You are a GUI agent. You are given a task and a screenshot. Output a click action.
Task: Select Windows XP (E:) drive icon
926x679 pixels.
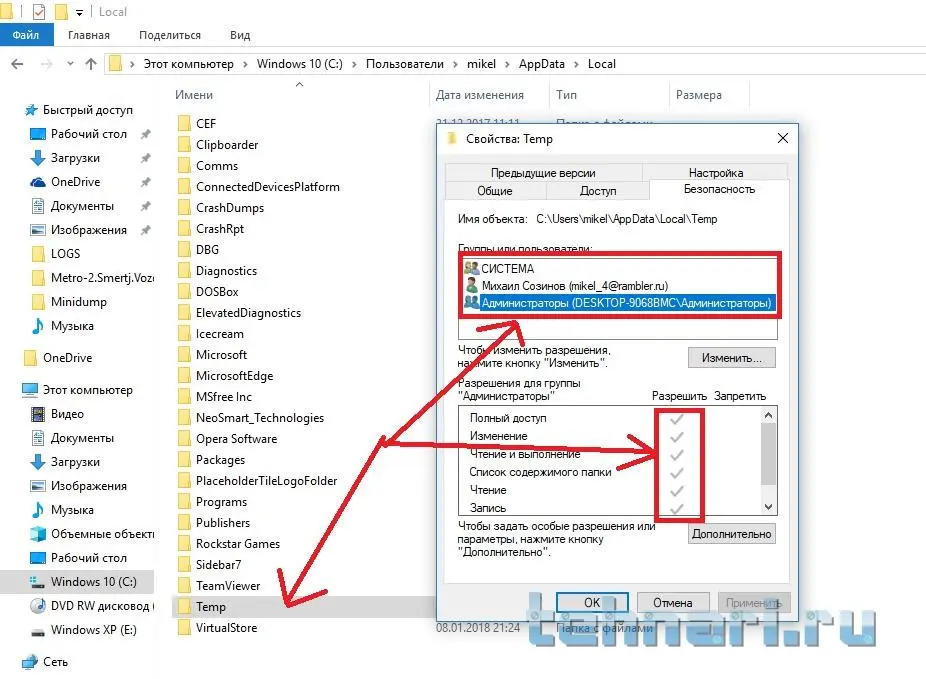[x=37, y=632]
